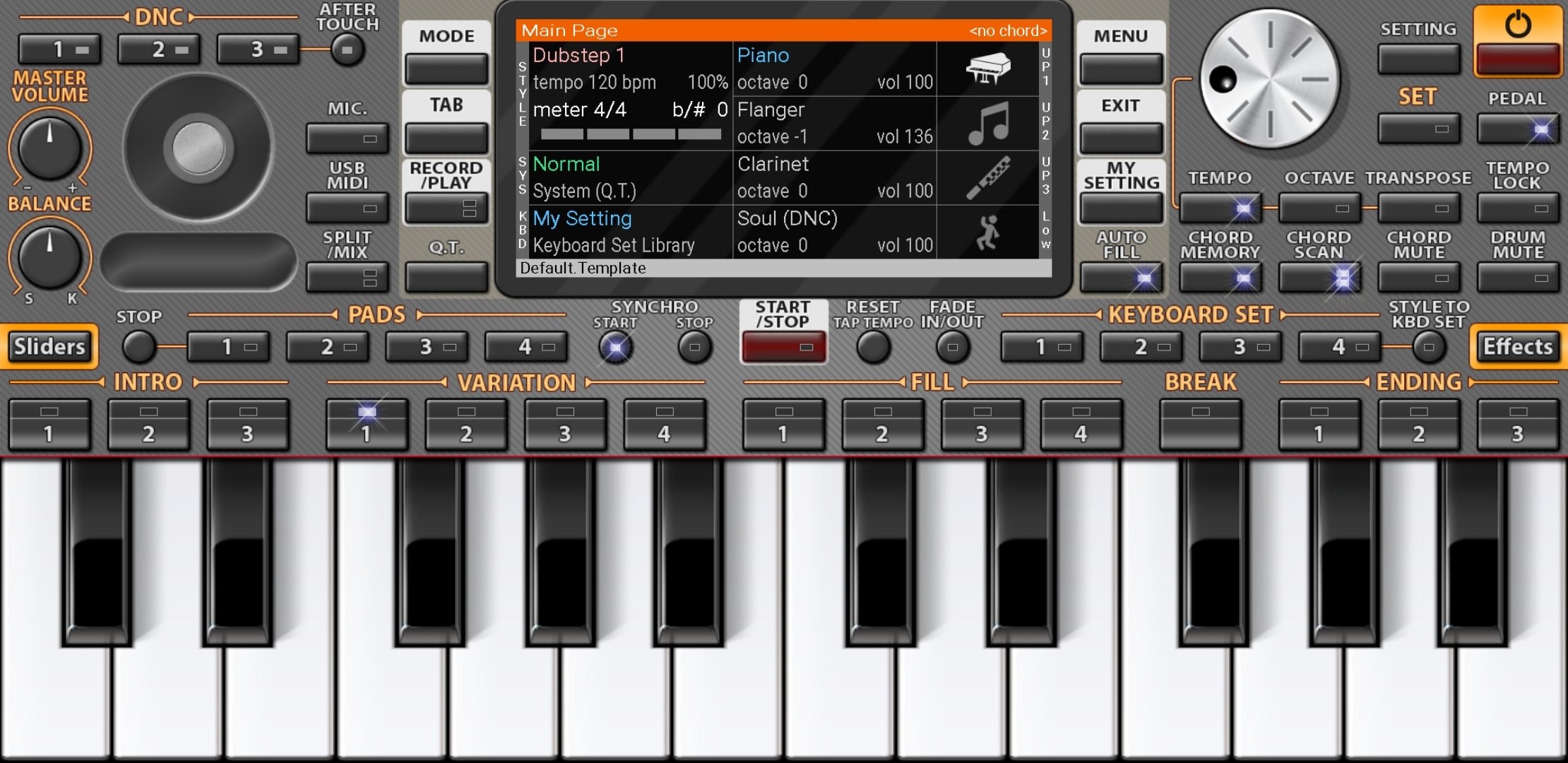Click the grand piano icon for Upper 1
The height and width of the screenshot is (763, 1568).
tap(987, 69)
